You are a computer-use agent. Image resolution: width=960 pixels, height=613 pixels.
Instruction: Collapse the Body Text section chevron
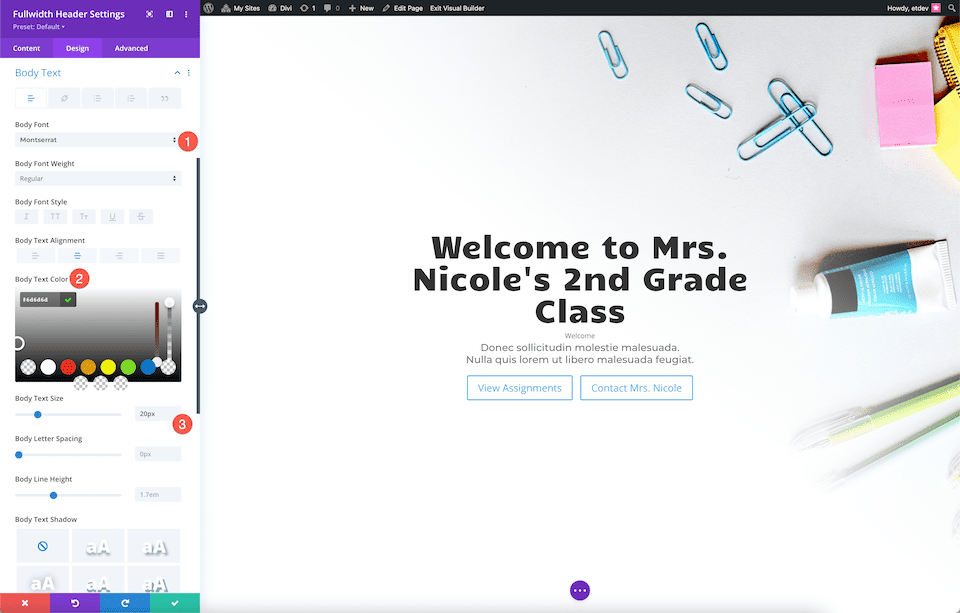click(x=178, y=73)
